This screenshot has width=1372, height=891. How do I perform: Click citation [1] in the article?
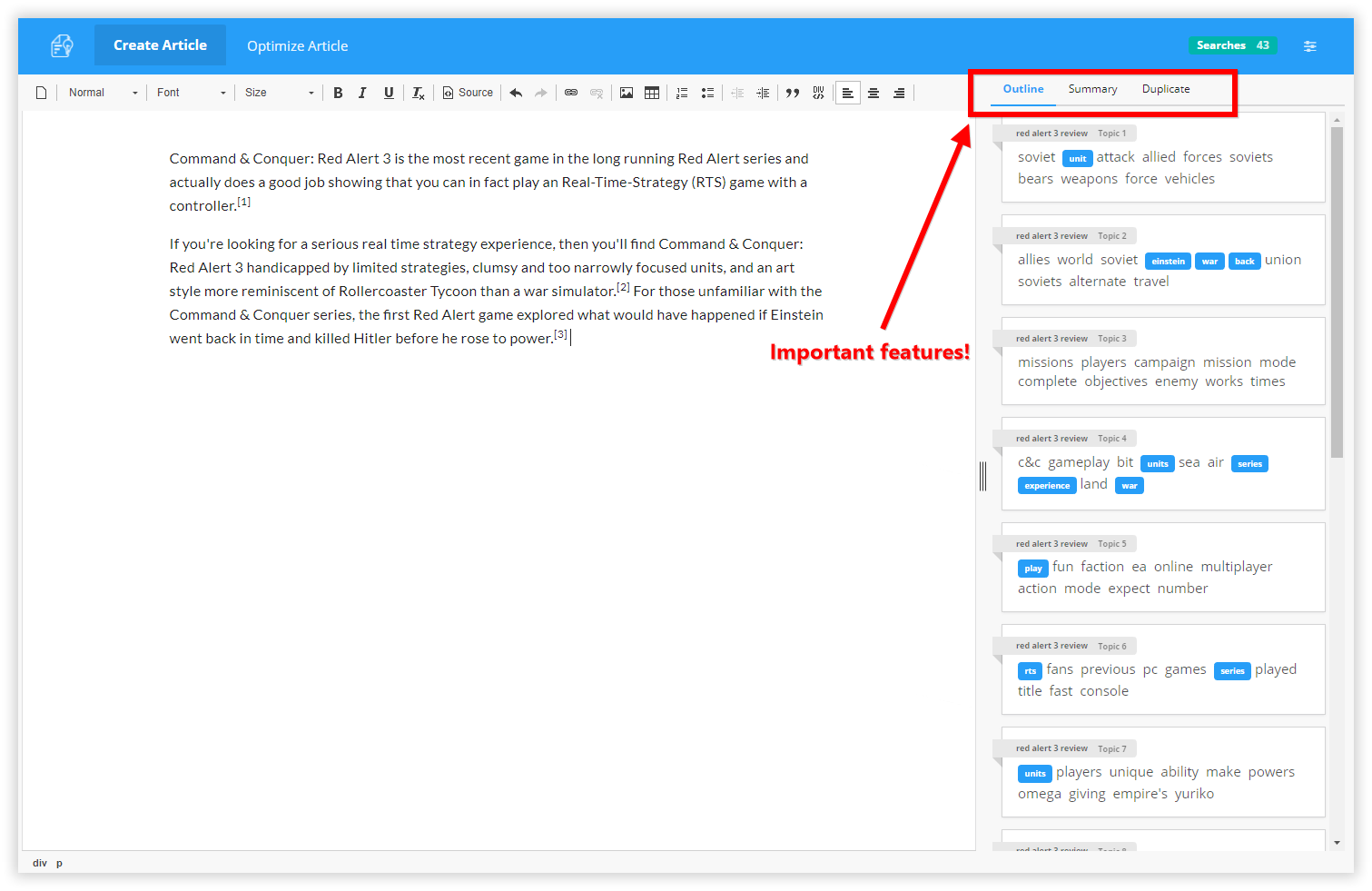pos(243,202)
